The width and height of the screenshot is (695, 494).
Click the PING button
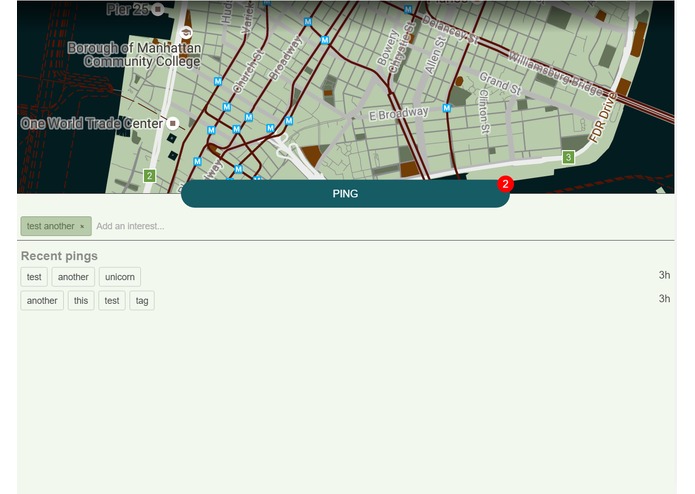pyautogui.click(x=345, y=194)
